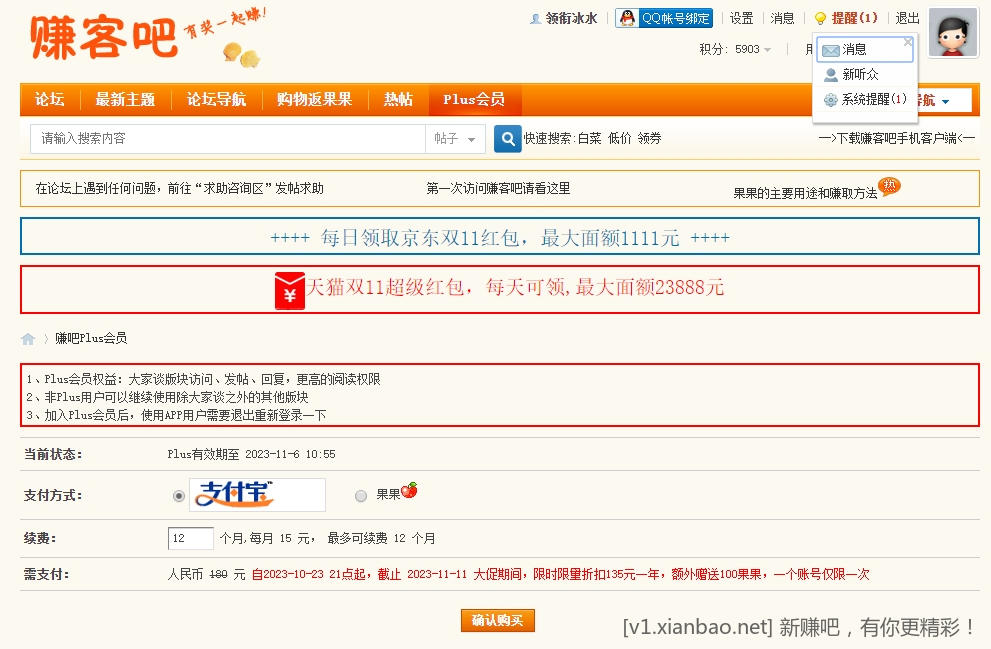Open the 热帖 nav tab
The width and height of the screenshot is (991, 649).
pyautogui.click(x=398, y=99)
